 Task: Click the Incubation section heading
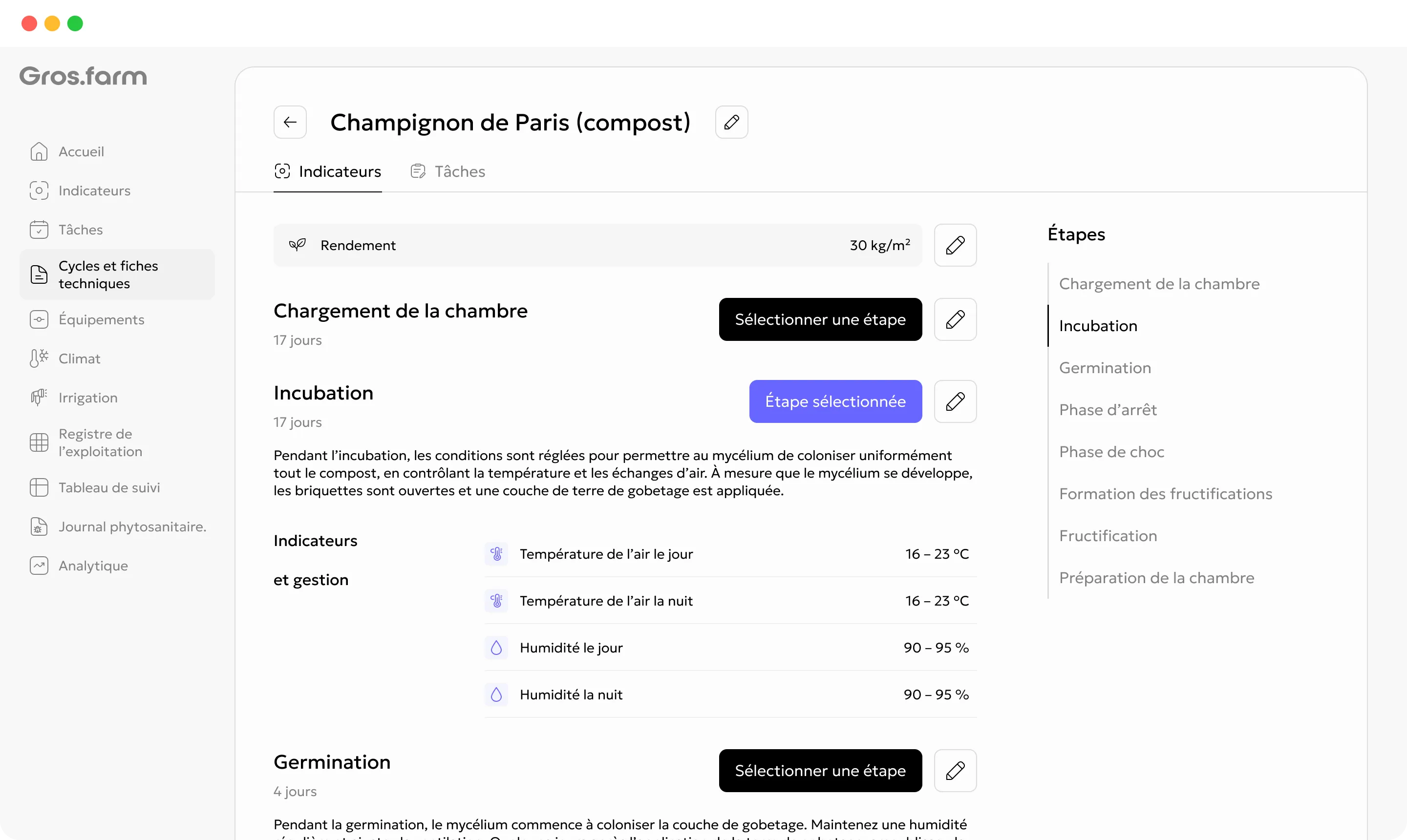coord(323,393)
